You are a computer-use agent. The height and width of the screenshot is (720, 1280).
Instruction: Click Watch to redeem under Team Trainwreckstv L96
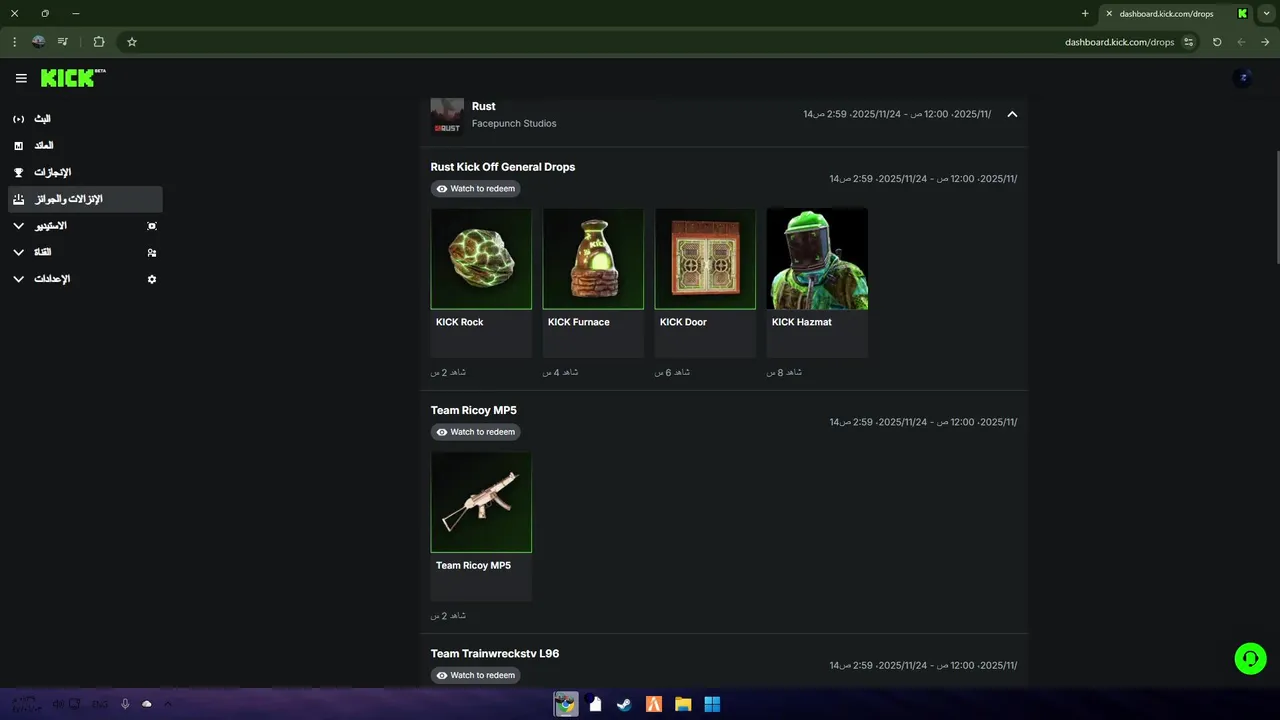click(x=476, y=675)
